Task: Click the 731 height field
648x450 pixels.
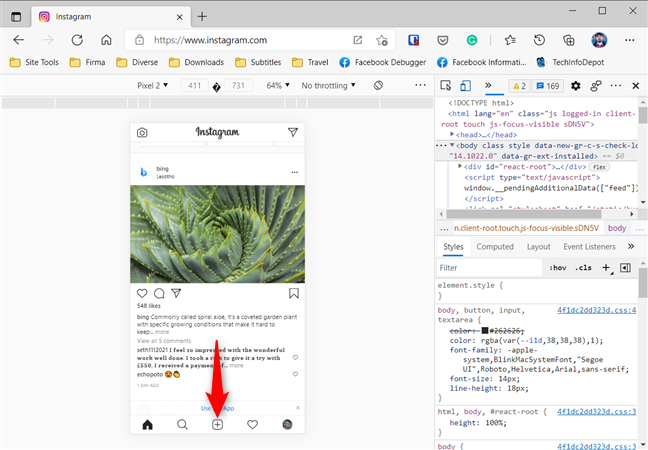Action: (238, 86)
